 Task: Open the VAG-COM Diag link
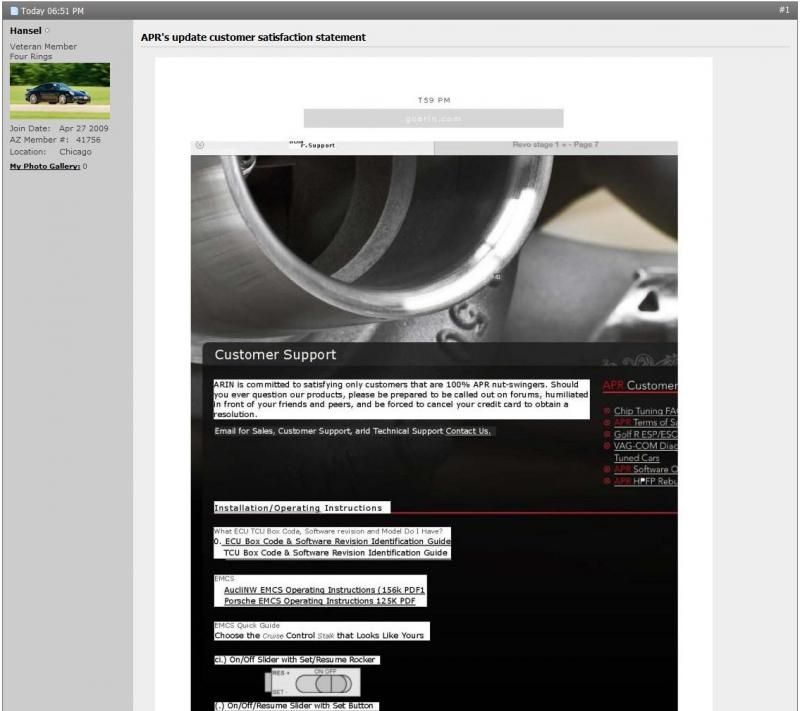645,446
